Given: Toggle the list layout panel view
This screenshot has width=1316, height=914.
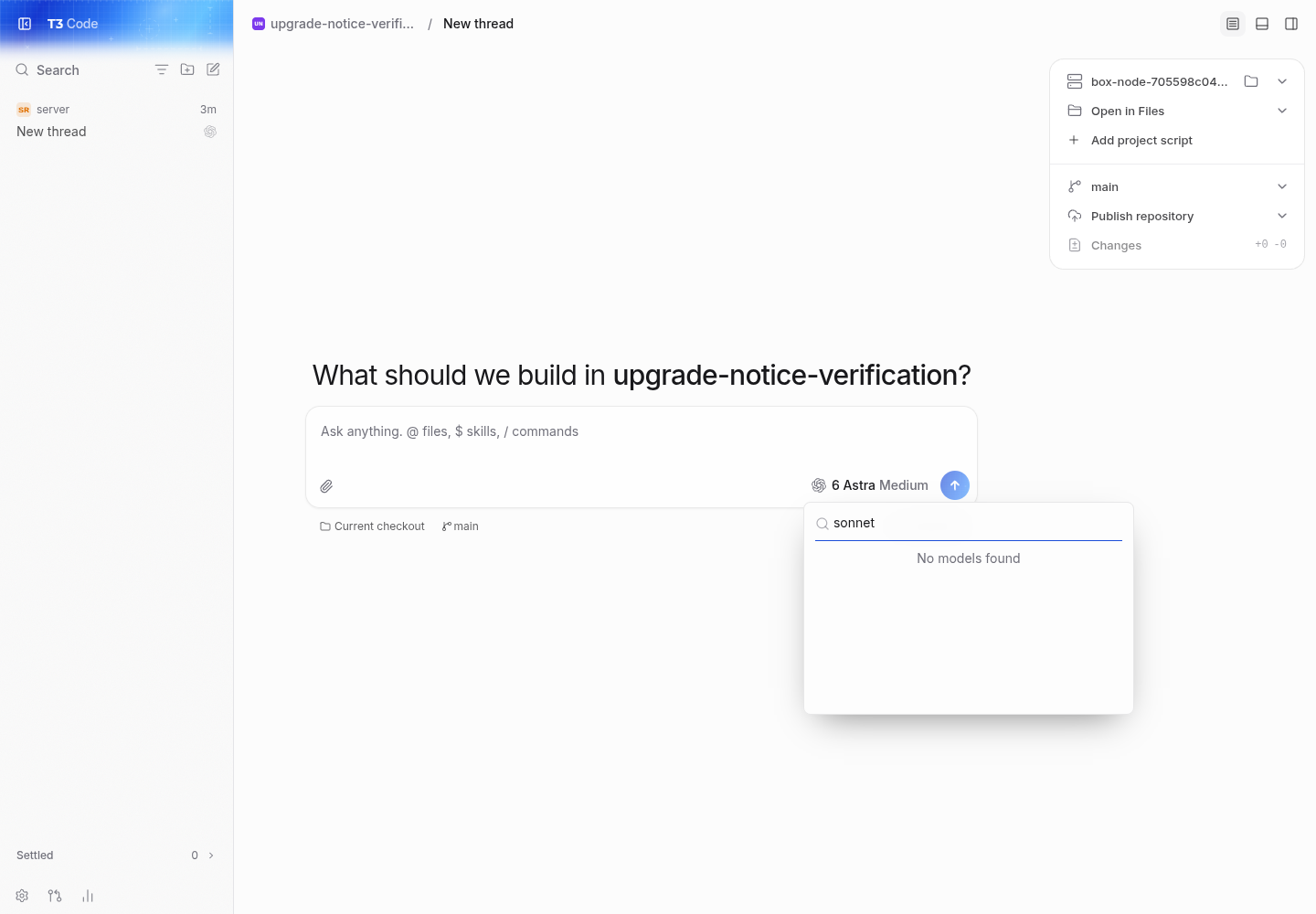Looking at the screenshot, I should (1233, 24).
